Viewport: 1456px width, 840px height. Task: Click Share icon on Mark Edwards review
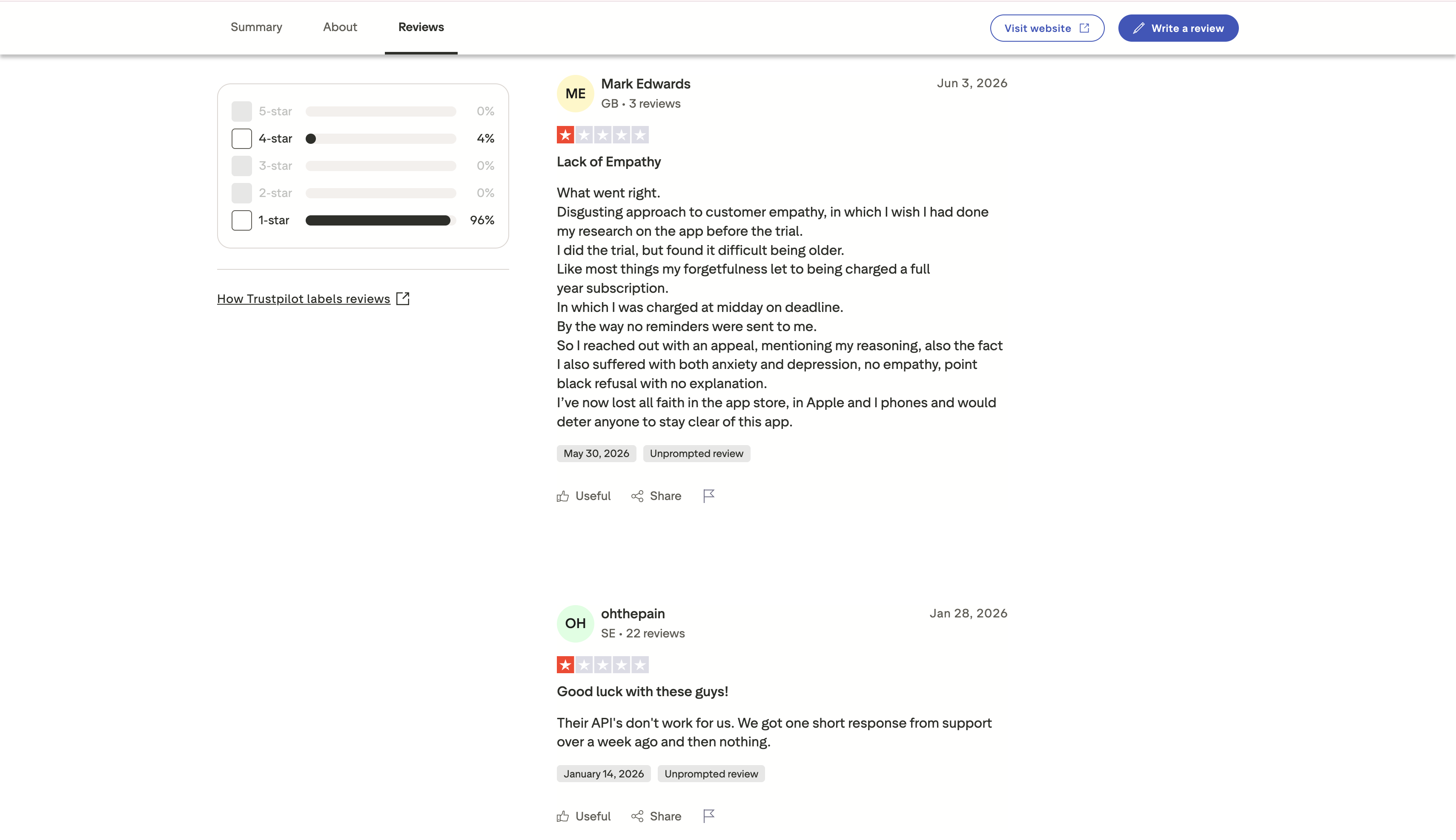pos(637,496)
